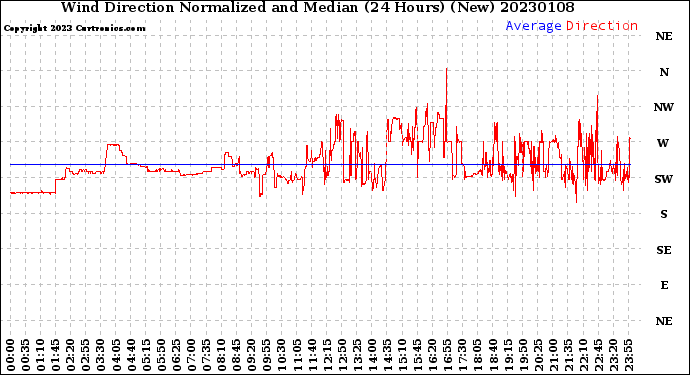
Task: Click the 'N' label on the direction axis
Action: [664, 72]
